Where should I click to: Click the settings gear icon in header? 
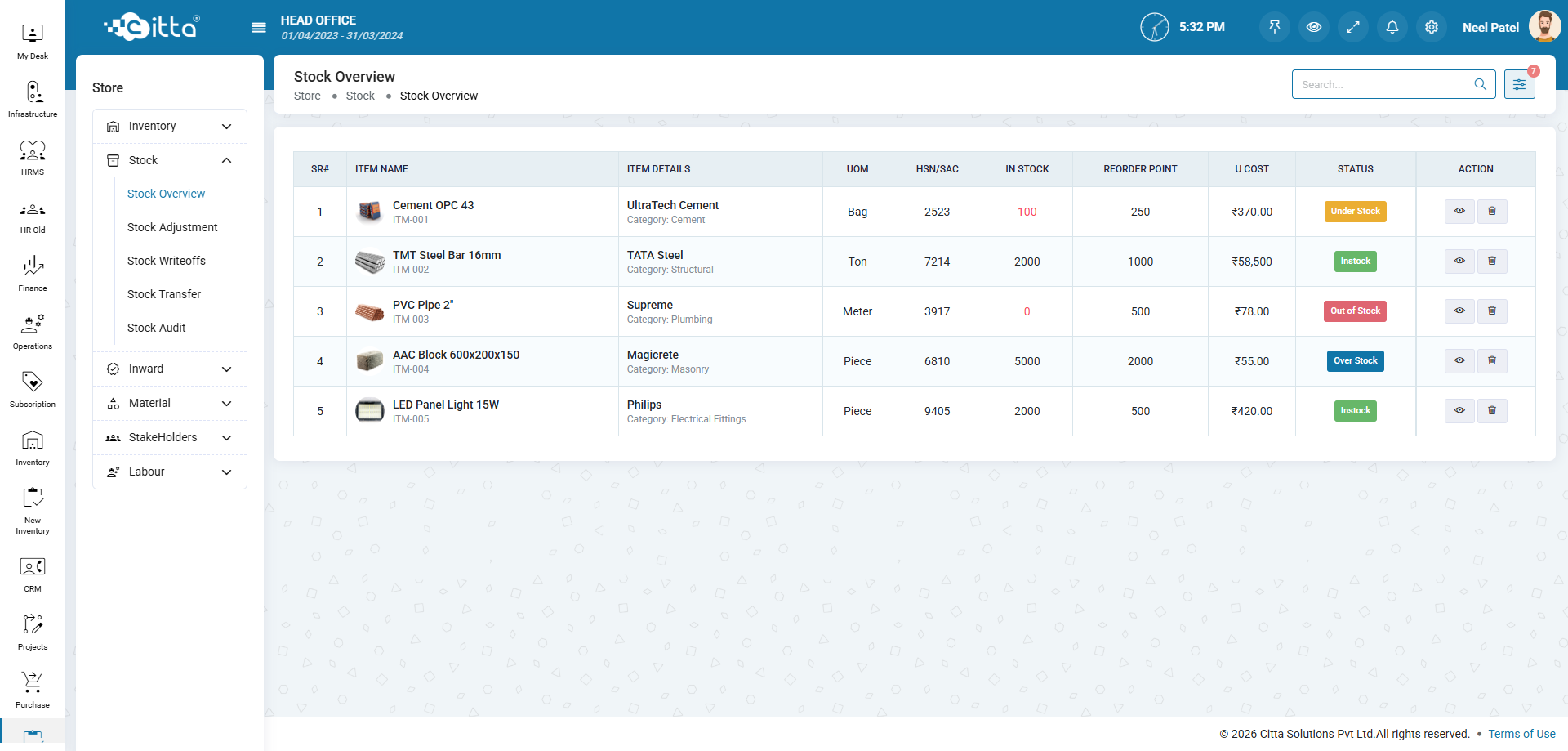coord(1432,27)
